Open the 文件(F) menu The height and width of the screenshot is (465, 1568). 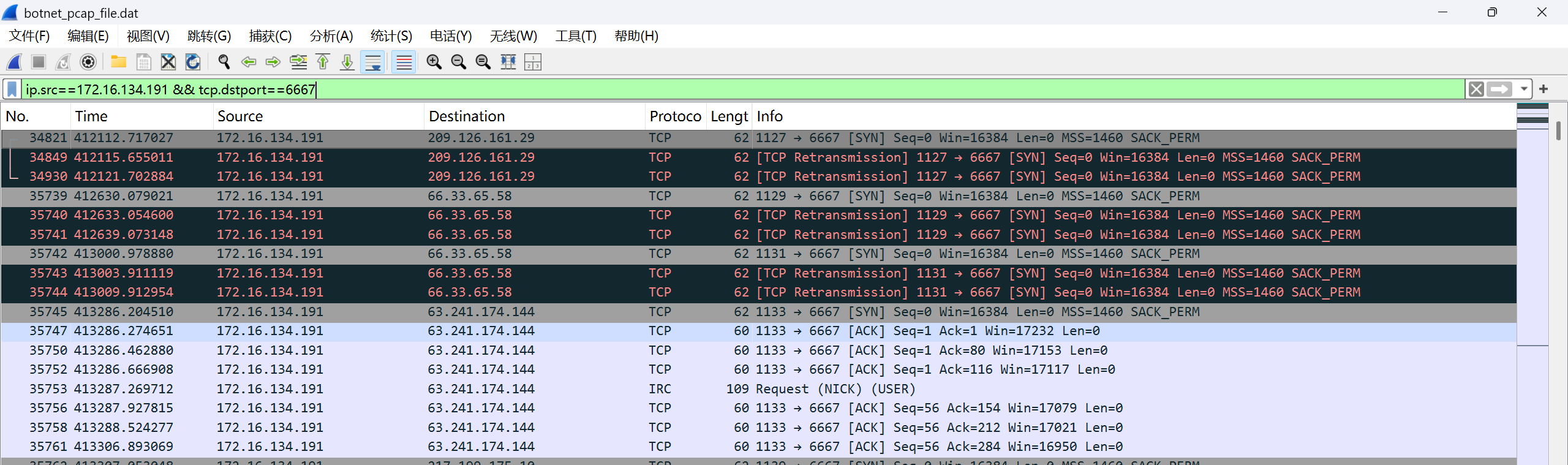coord(29,36)
